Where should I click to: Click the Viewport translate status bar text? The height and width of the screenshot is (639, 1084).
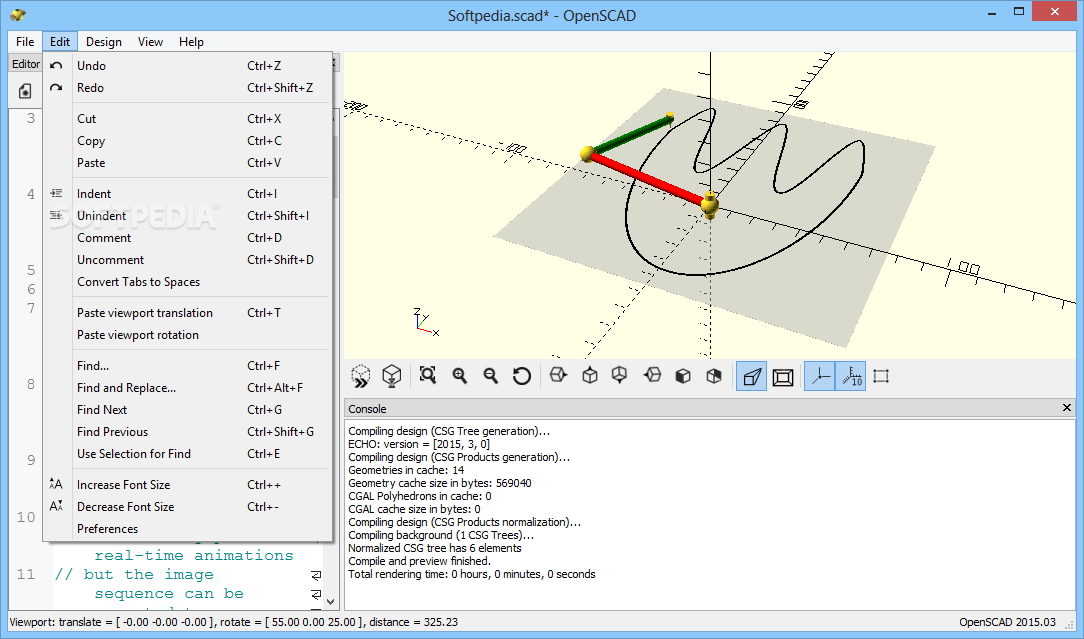tap(234, 622)
